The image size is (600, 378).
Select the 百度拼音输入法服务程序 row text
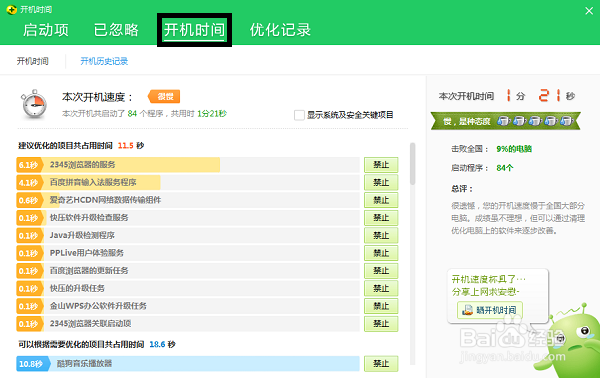tap(93, 182)
